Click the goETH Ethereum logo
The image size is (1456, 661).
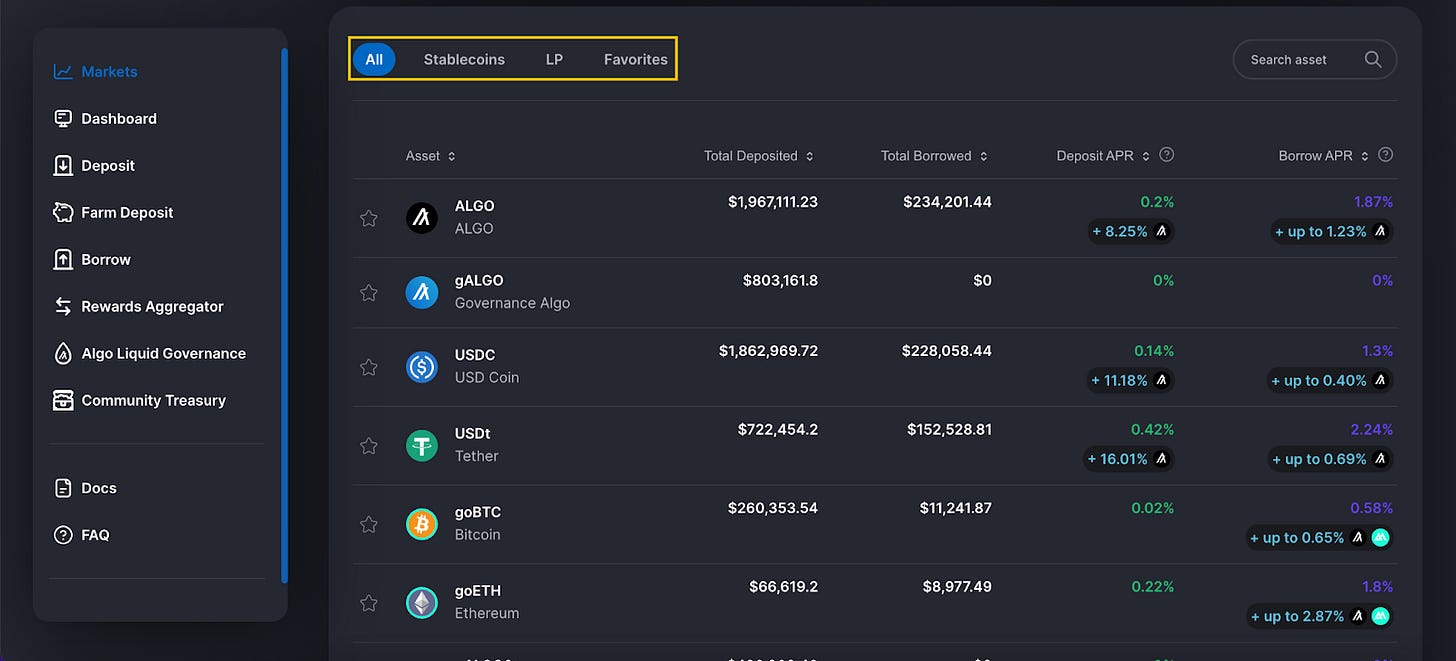click(x=422, y=603)
